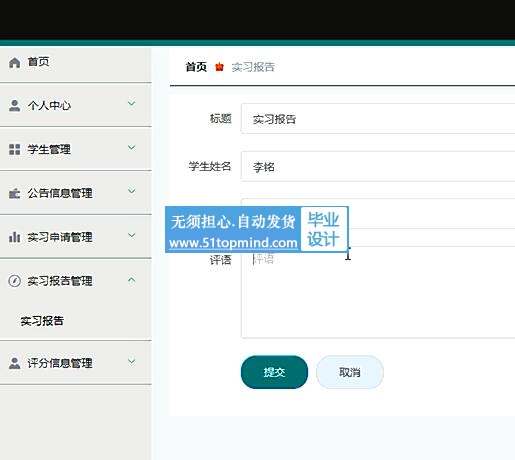The height and width of the screenshot is (460, 515).
Task: Open the 评分信息管理 menu
Action: 76,363
